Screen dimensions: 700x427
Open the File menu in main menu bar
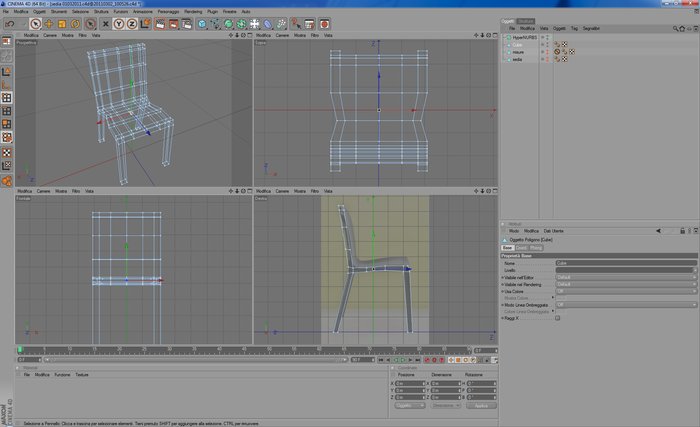[5, 12]
